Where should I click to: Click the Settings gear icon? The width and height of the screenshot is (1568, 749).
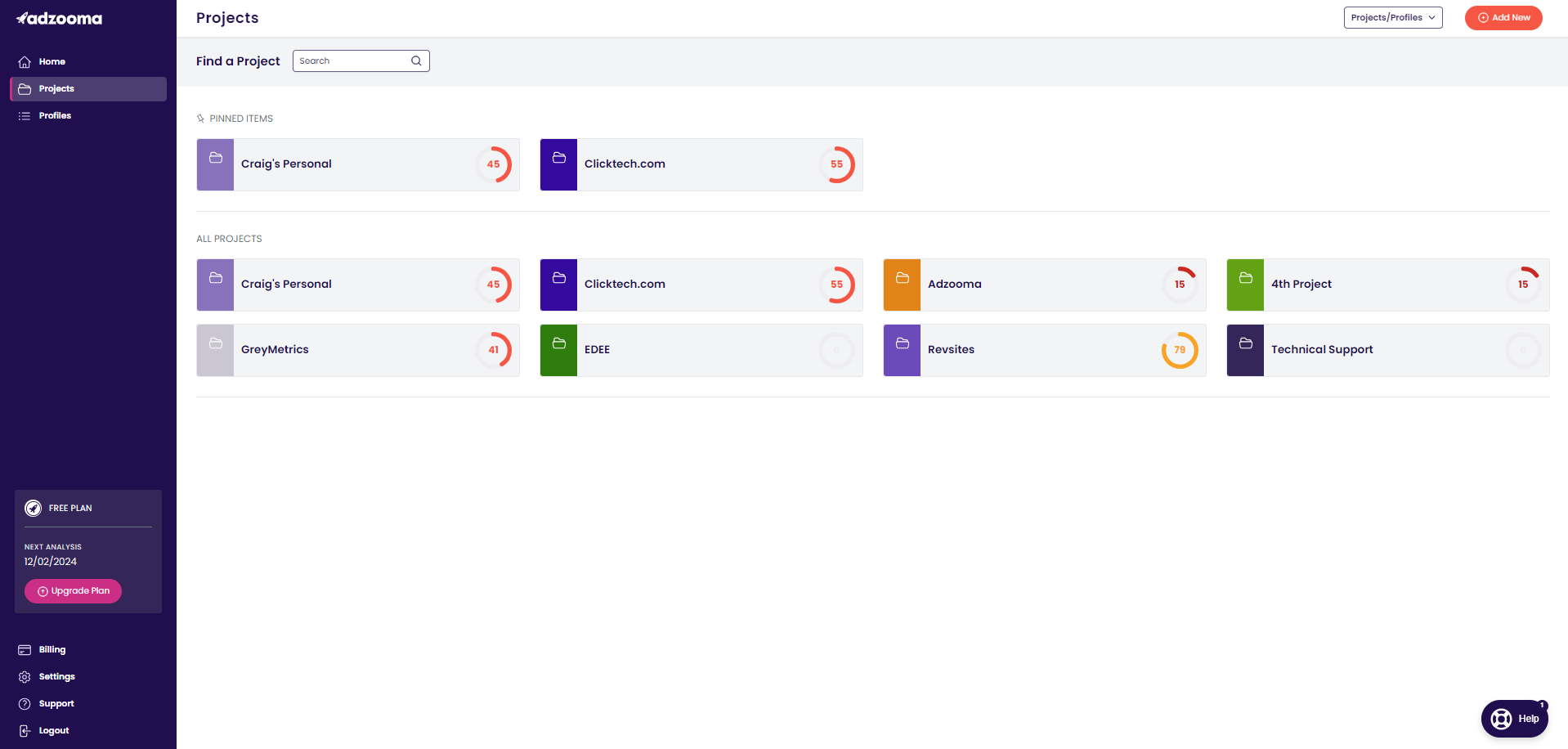point(25,677)
